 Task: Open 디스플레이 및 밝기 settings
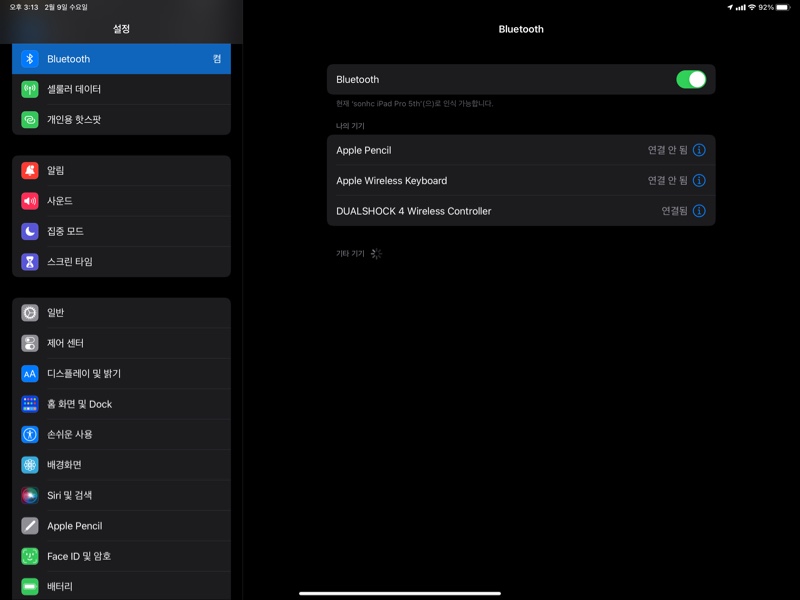pyautogui.click(x=121, y=373)
